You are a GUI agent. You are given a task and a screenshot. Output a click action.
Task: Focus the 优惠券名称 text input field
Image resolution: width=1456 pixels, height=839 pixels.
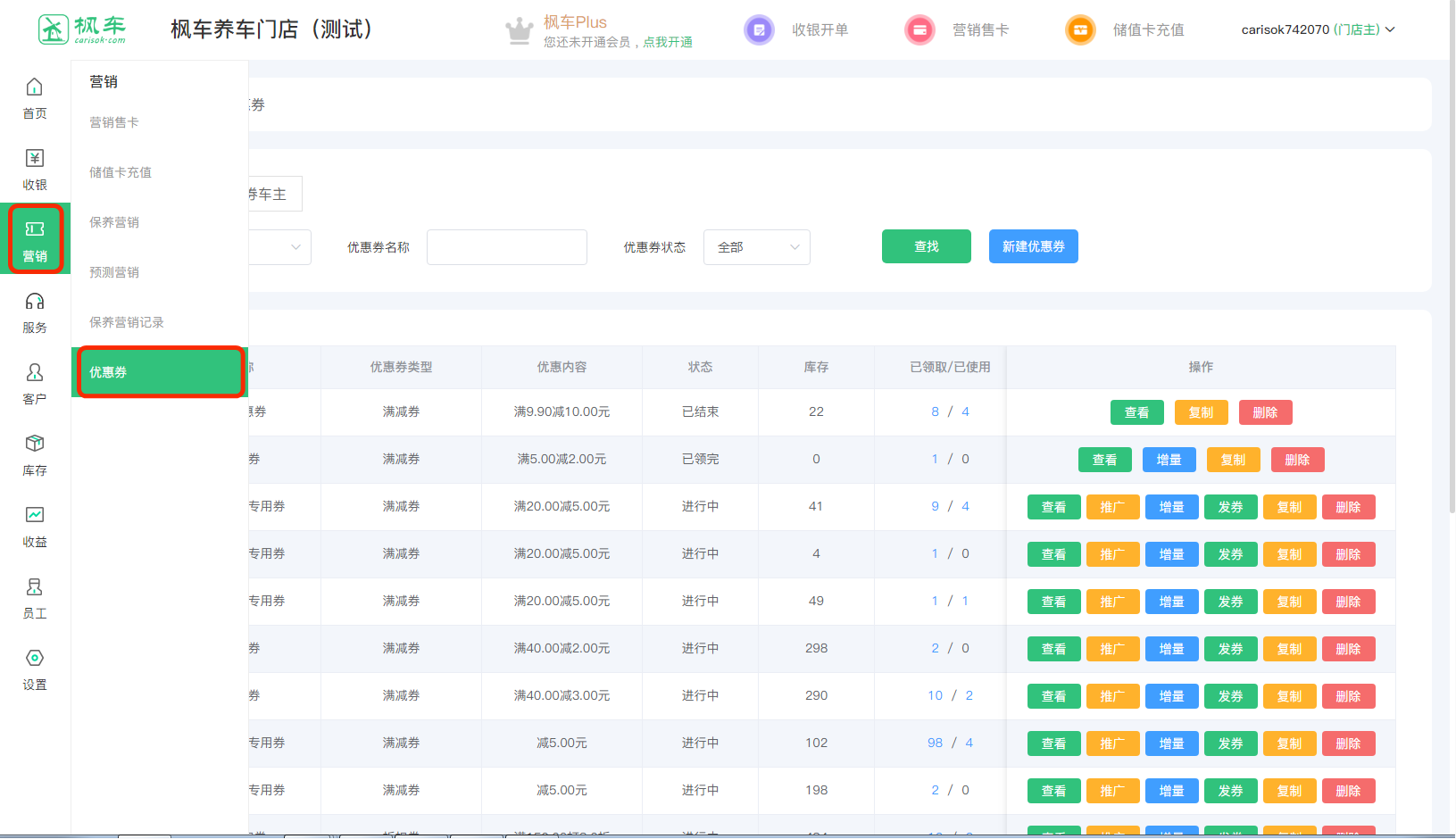[x=506, y=247]
